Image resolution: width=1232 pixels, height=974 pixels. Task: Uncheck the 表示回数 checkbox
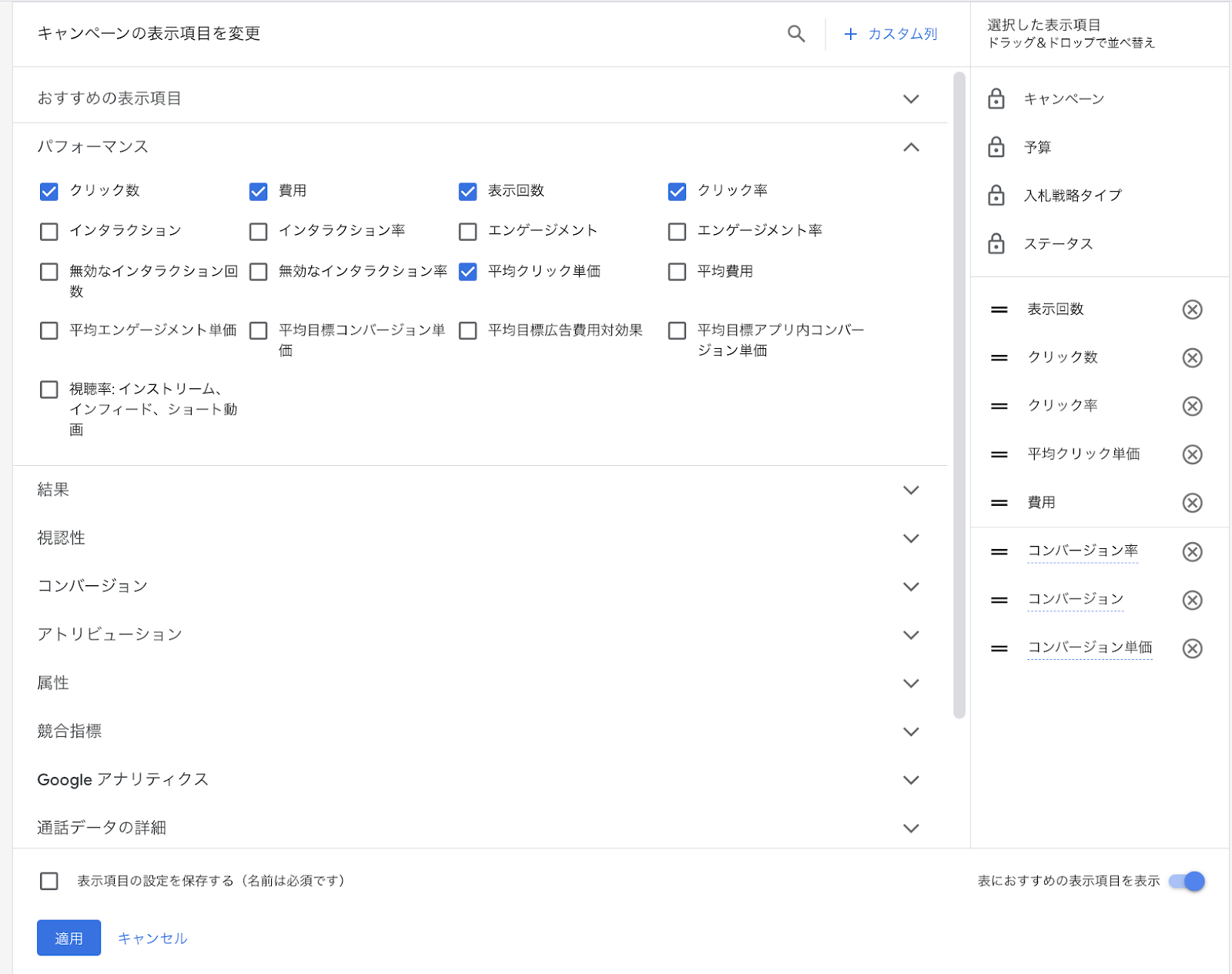pyautogui.click(x=467, y=191)
